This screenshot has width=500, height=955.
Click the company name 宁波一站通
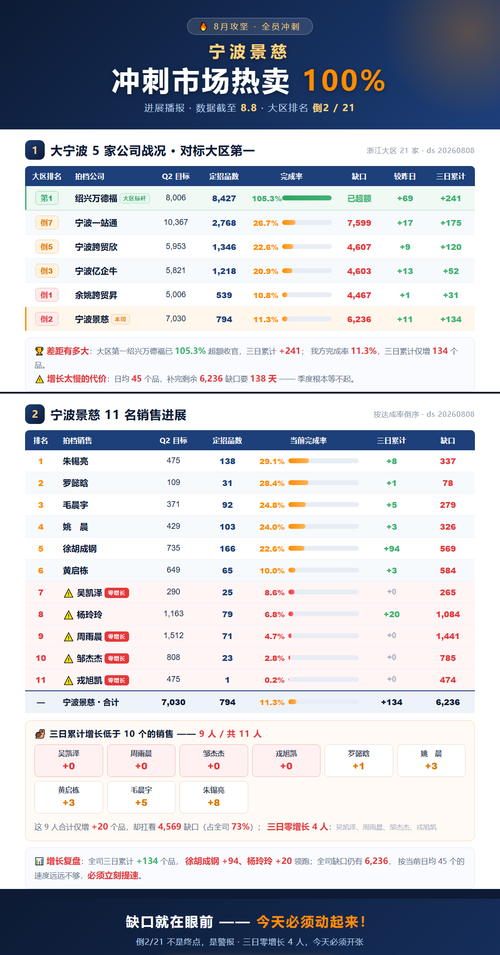[x=96, y=223]
